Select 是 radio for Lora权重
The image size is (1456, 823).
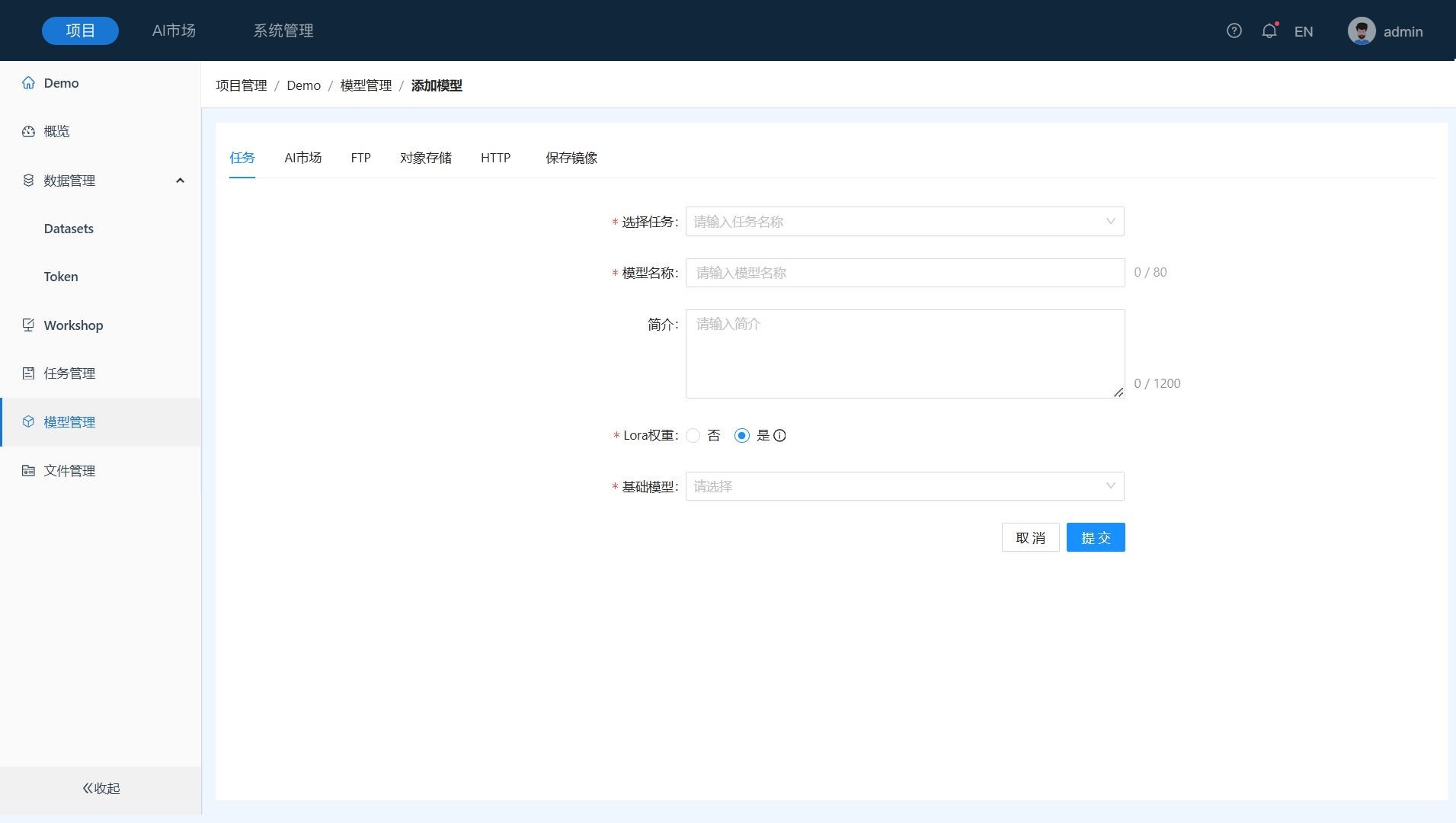point(741,436)
